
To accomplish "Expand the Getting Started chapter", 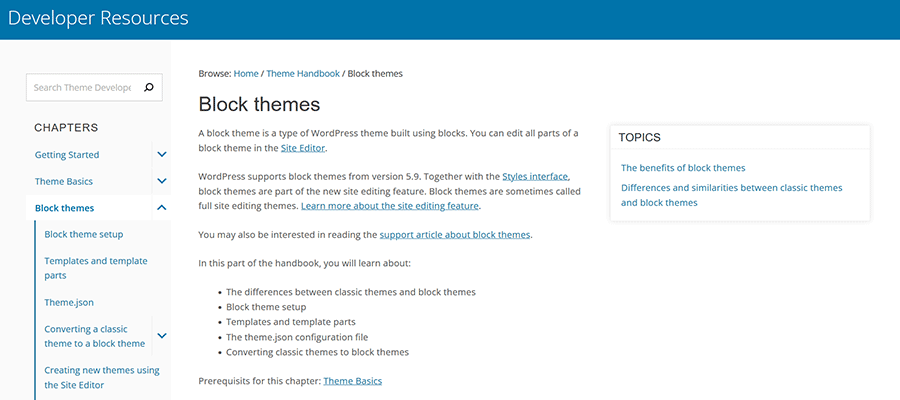I will pos(161,155).
